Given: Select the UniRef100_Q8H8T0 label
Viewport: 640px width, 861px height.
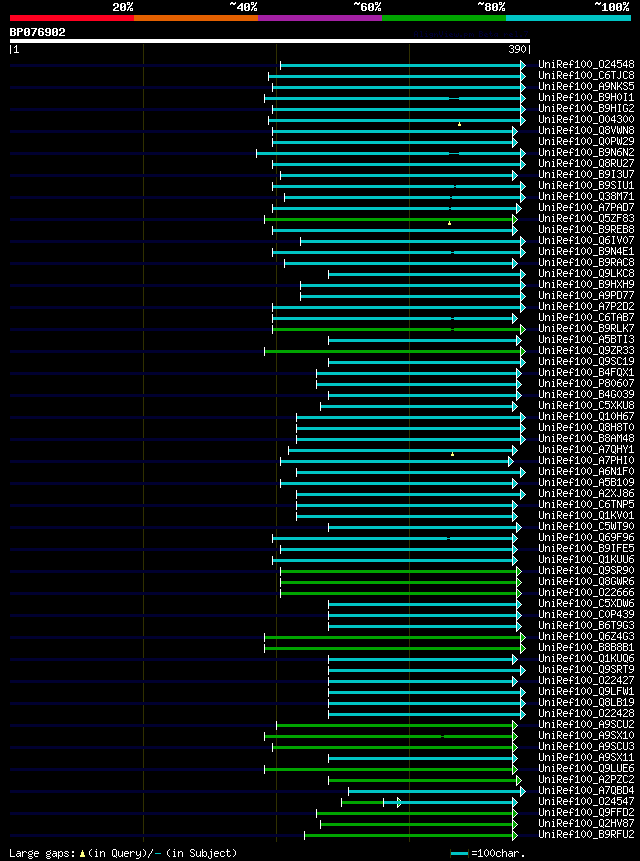Looking at the screenshot, I should 586,427.
